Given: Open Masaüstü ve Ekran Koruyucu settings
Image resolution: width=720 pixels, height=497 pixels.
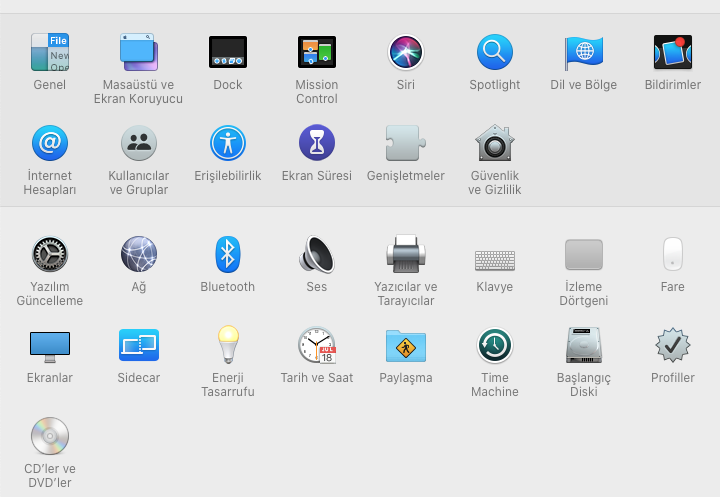Looking at the screenshot, I should pos(138,52).
